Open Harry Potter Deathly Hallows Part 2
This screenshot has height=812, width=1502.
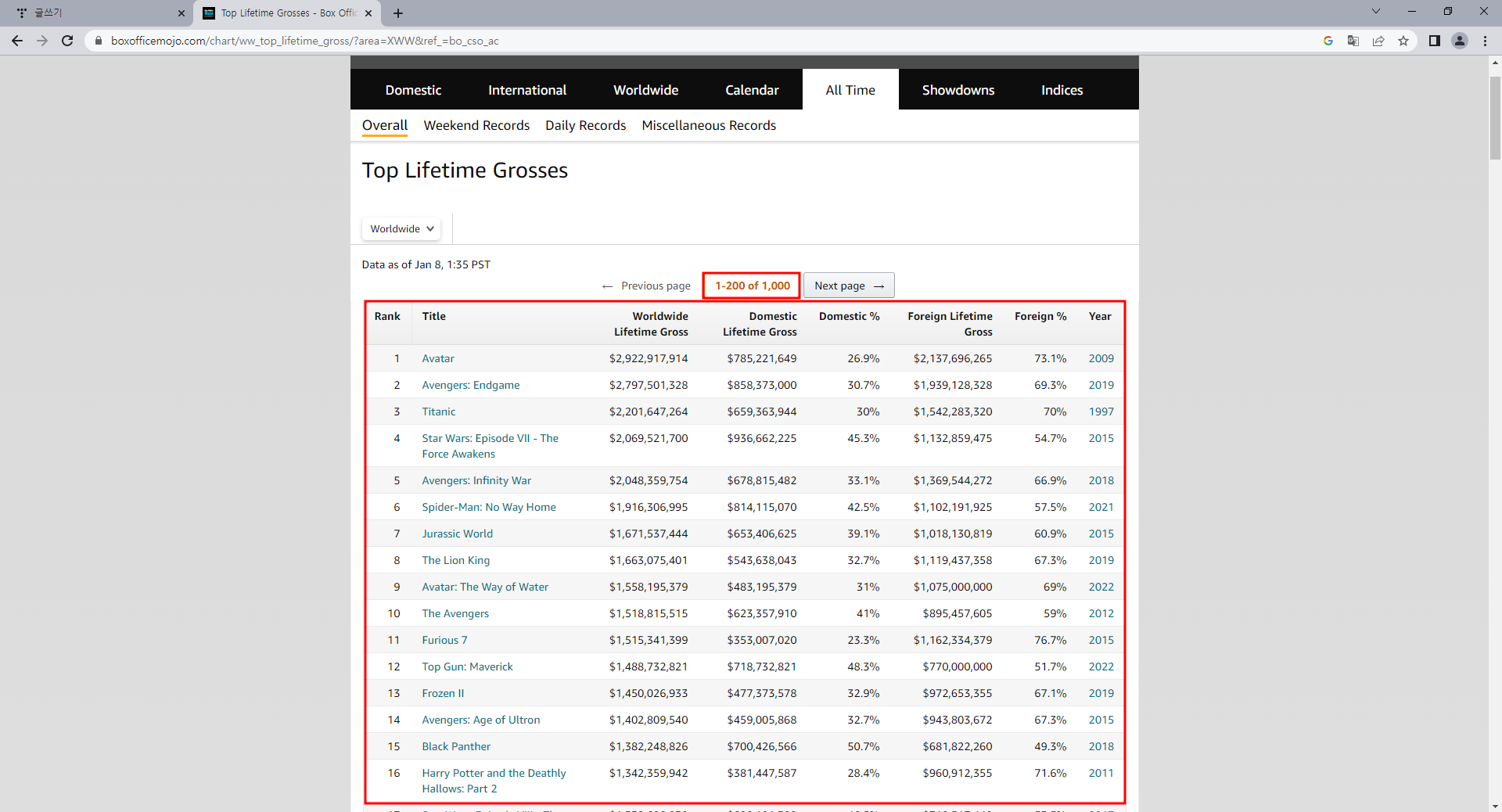coord(494,781)
